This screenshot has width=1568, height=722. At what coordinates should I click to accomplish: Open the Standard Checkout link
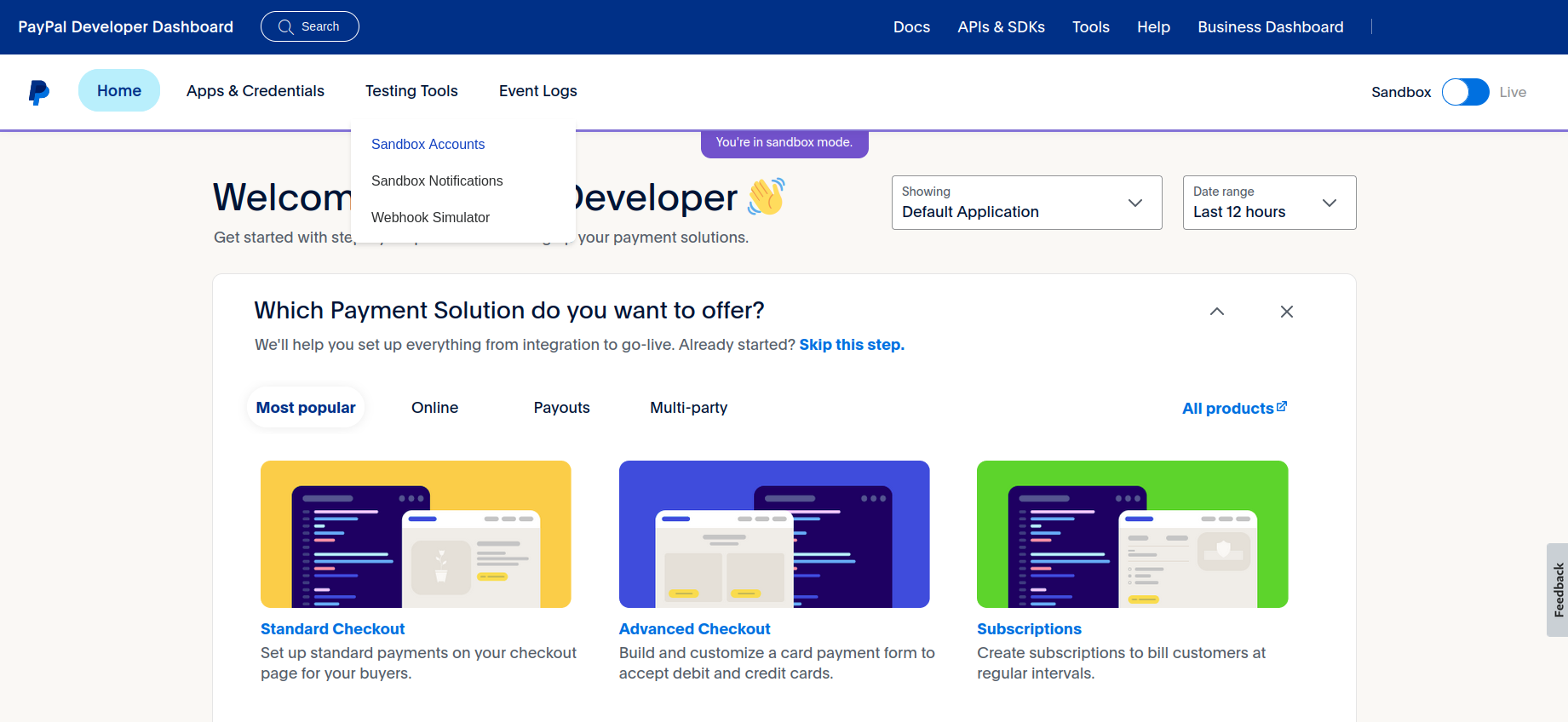pyautogui.click(x=332, y=629)
